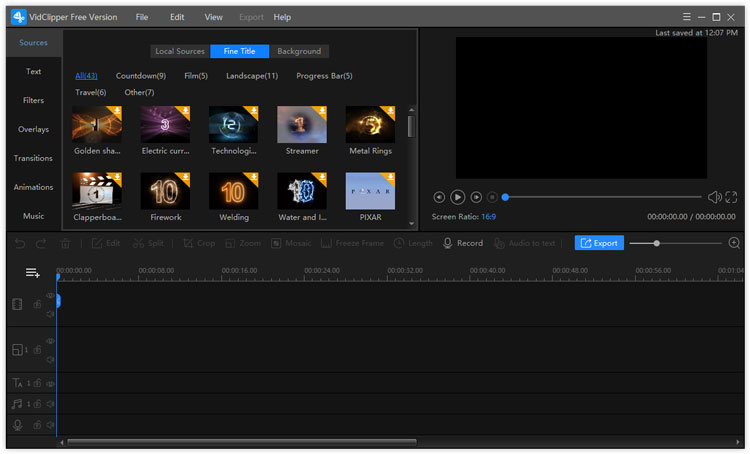Click the text track TA icon
Screen dimensions: 750x454
pos(17,383)
